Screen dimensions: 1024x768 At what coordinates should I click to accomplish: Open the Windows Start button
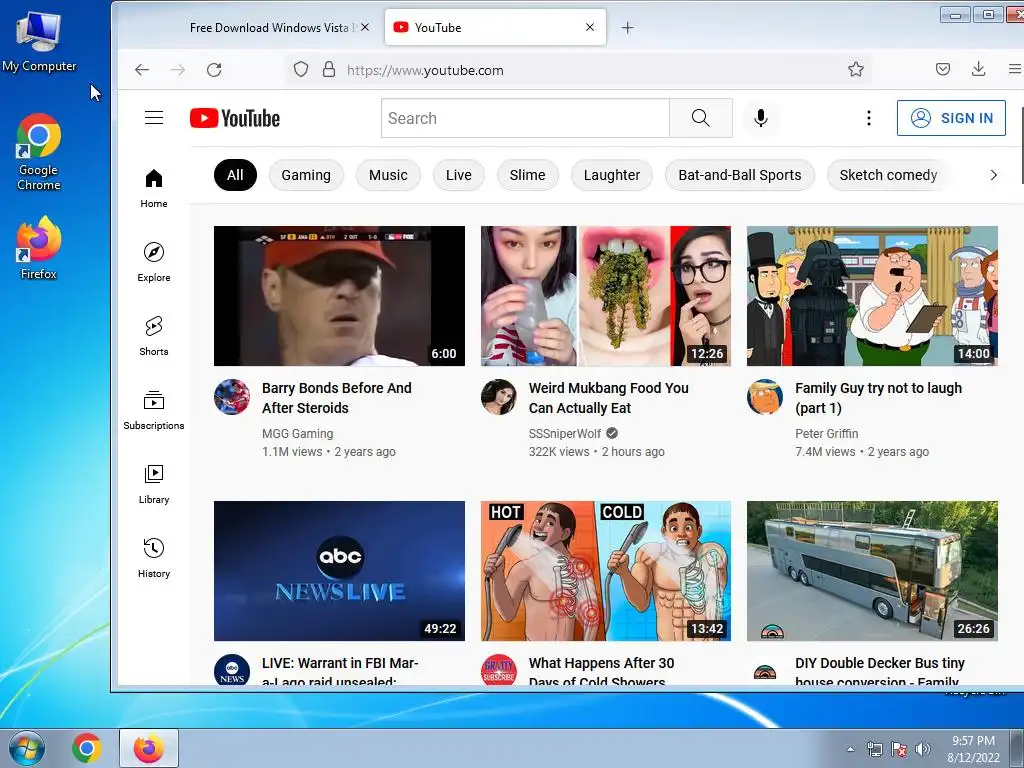point(27,748)
